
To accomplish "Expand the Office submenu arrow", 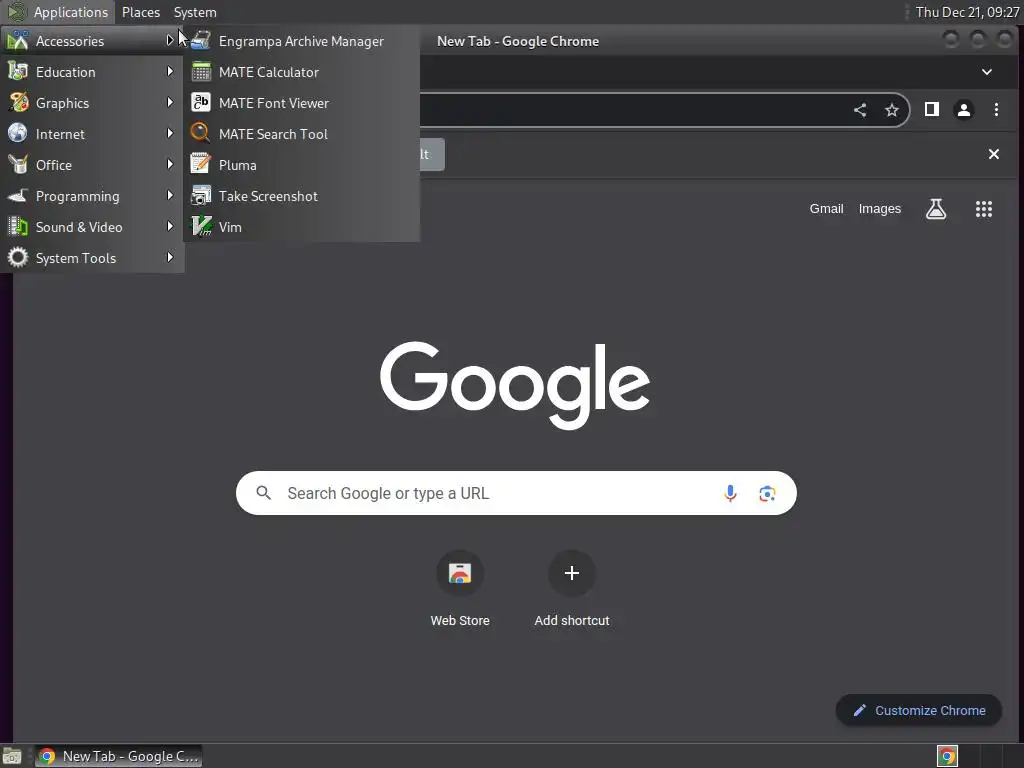I will (170, 164).
